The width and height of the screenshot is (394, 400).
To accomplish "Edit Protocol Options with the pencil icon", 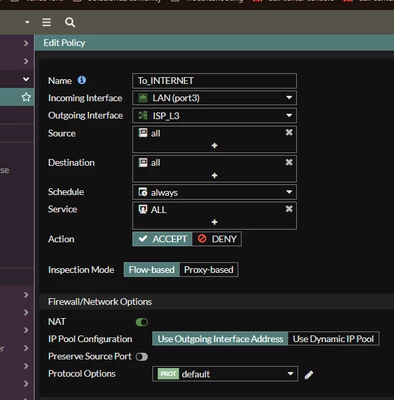I will tap(309, 375).
